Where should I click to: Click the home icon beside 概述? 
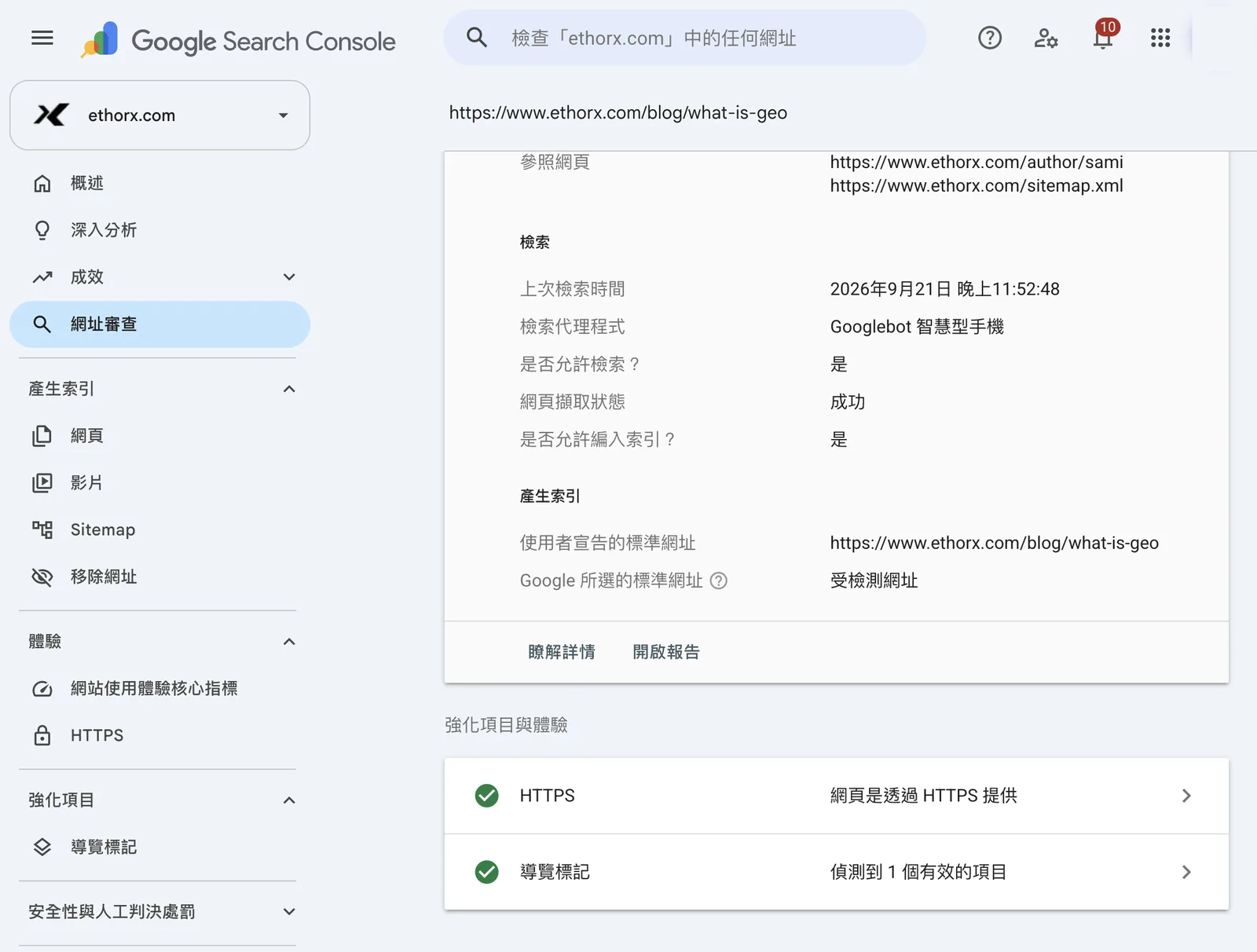pos(42,183)
